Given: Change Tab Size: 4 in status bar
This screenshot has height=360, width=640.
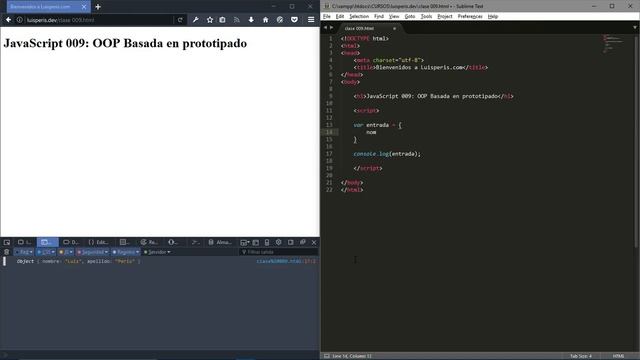Looking at the screenshot, I should point(580,356).
